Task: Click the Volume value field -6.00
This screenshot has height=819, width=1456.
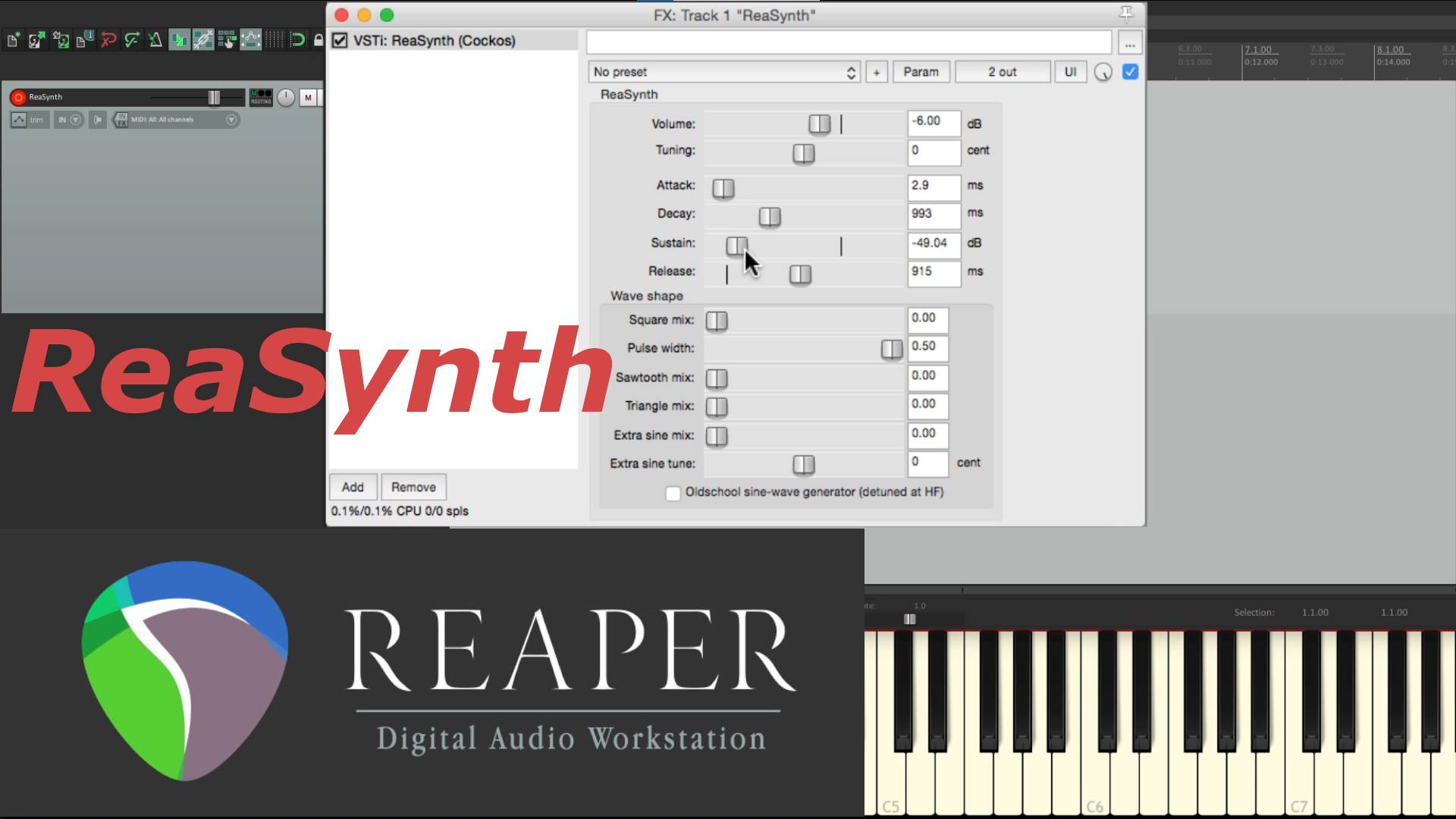Action: coord(934,123)
